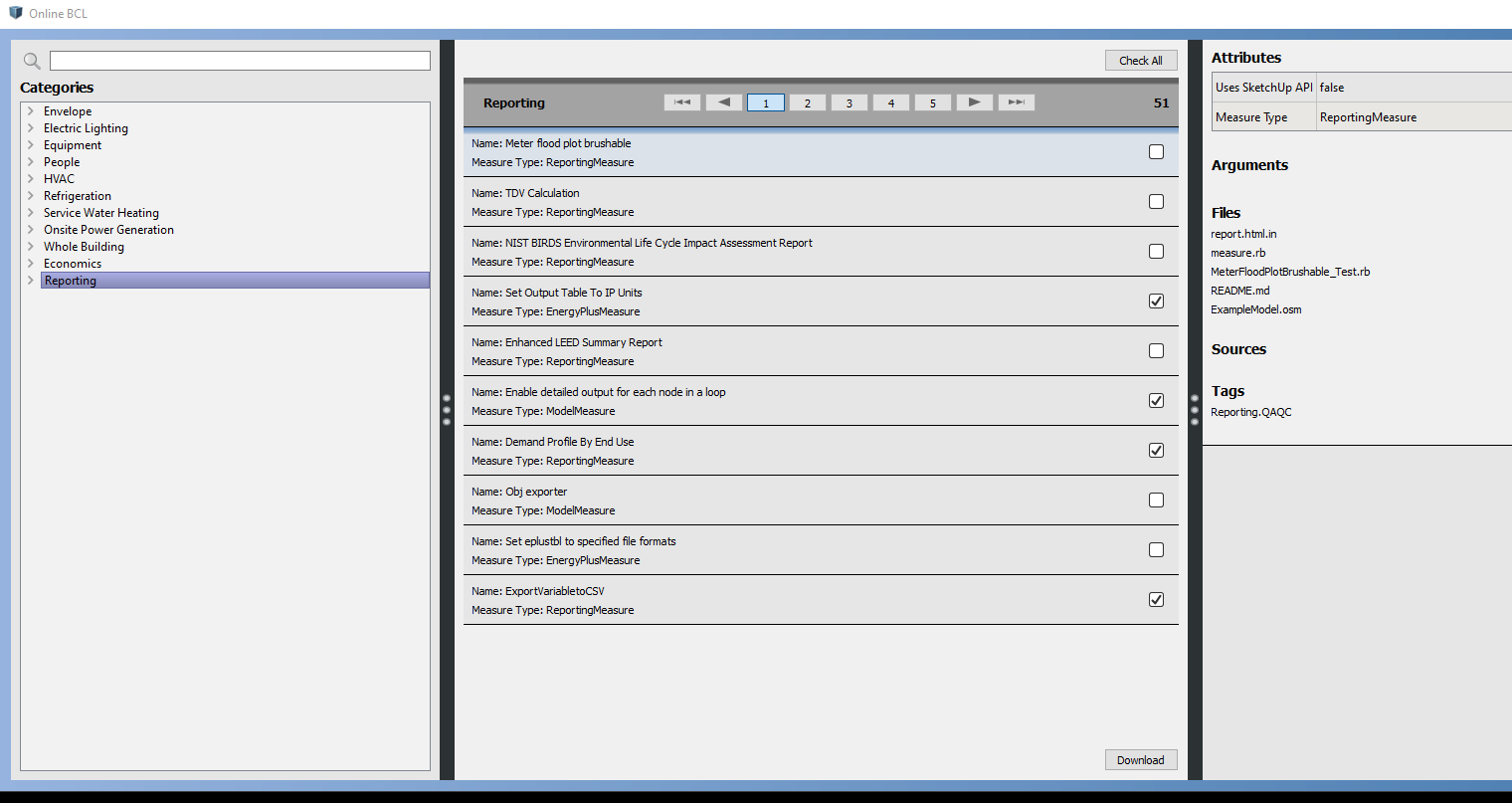Click report.html.in file entry
This screenshot has width=1512, height=803.
(x=1243, y=234)
